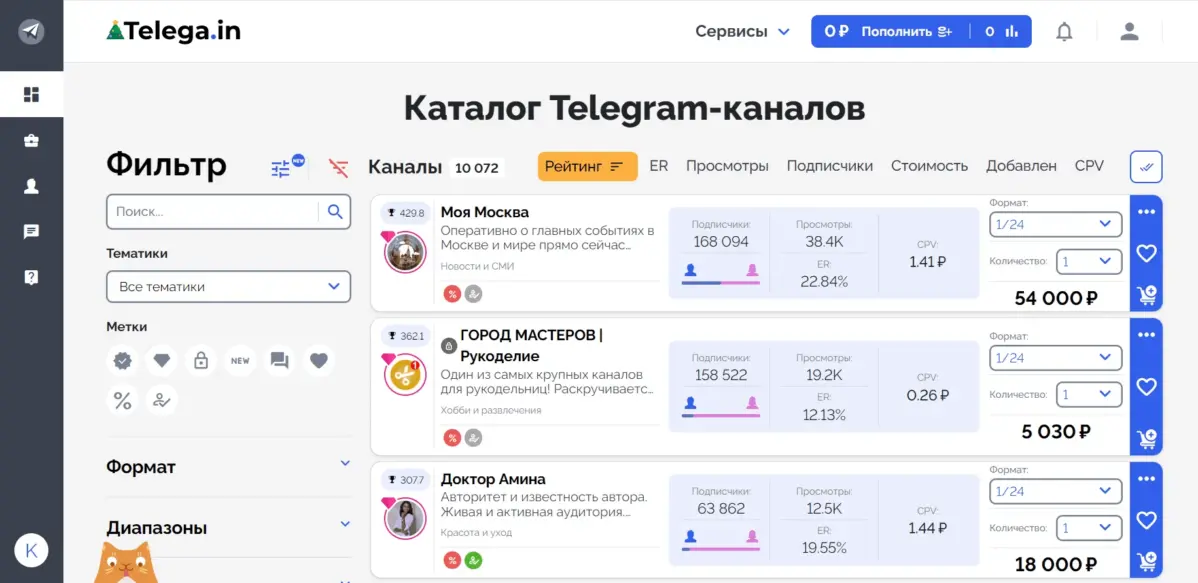Sort channels by Стоимость
The image size is (1198, 583).
tap(929, 166)
